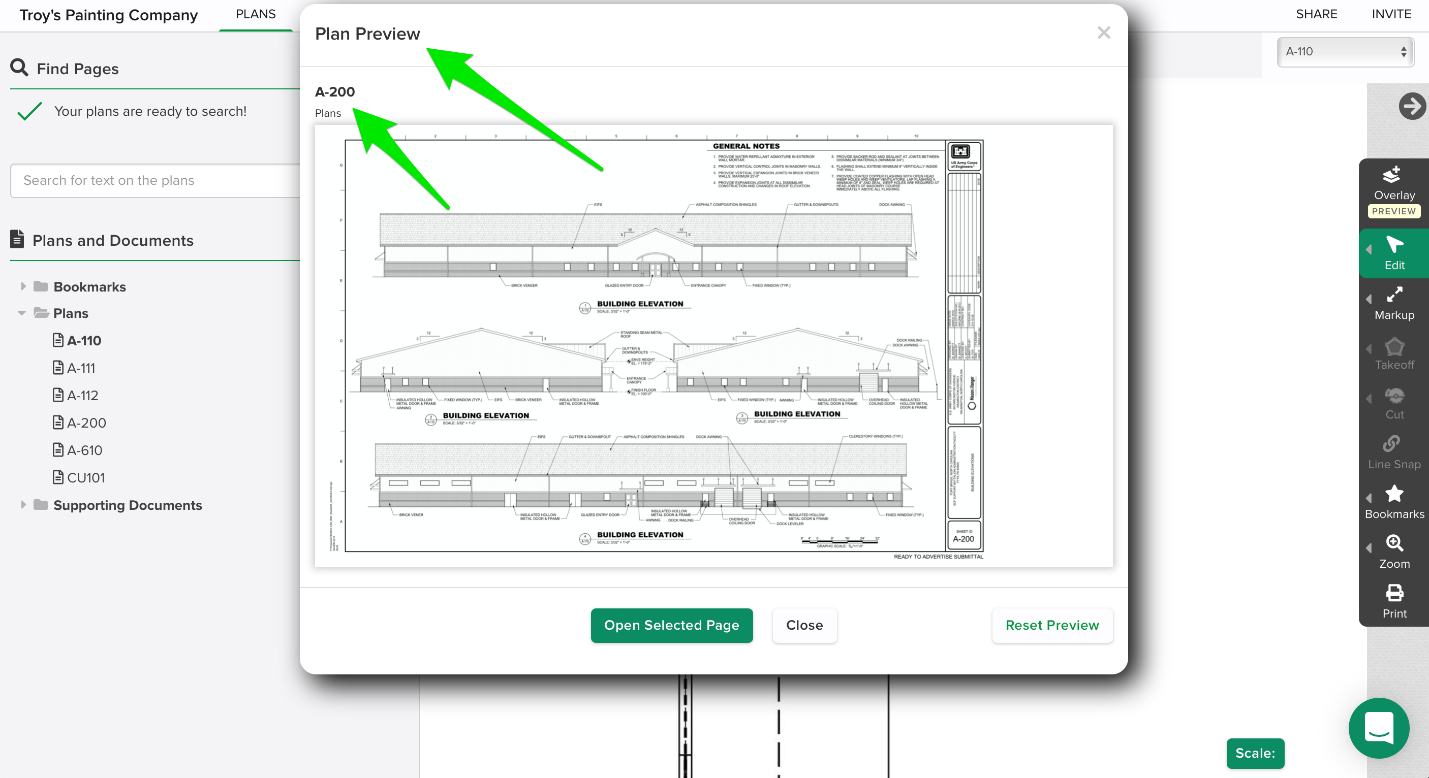Expand the Markup tool flyout arrow
The width and height of the screenshot is (1429, 778).
[x=1368, y=300]
